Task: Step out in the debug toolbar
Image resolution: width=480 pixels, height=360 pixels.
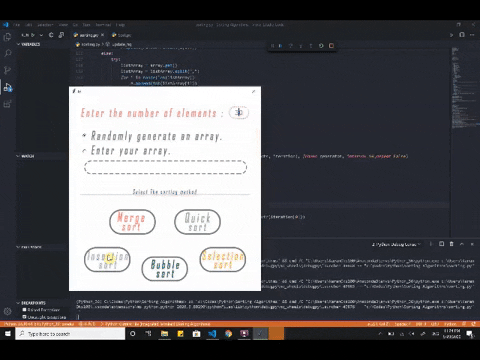Action: click(311, 46)
